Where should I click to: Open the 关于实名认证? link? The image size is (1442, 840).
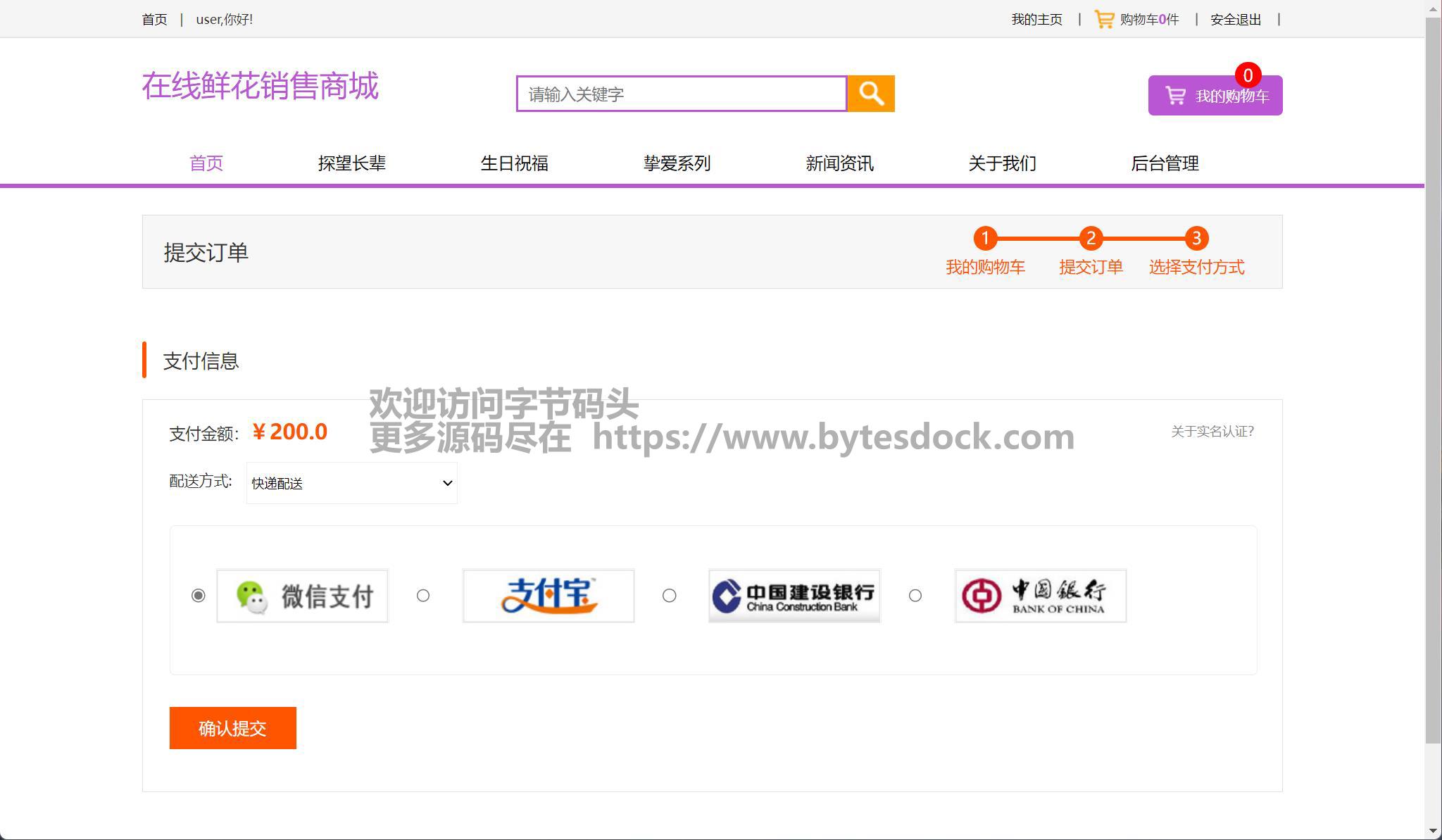pos(1212,432)
